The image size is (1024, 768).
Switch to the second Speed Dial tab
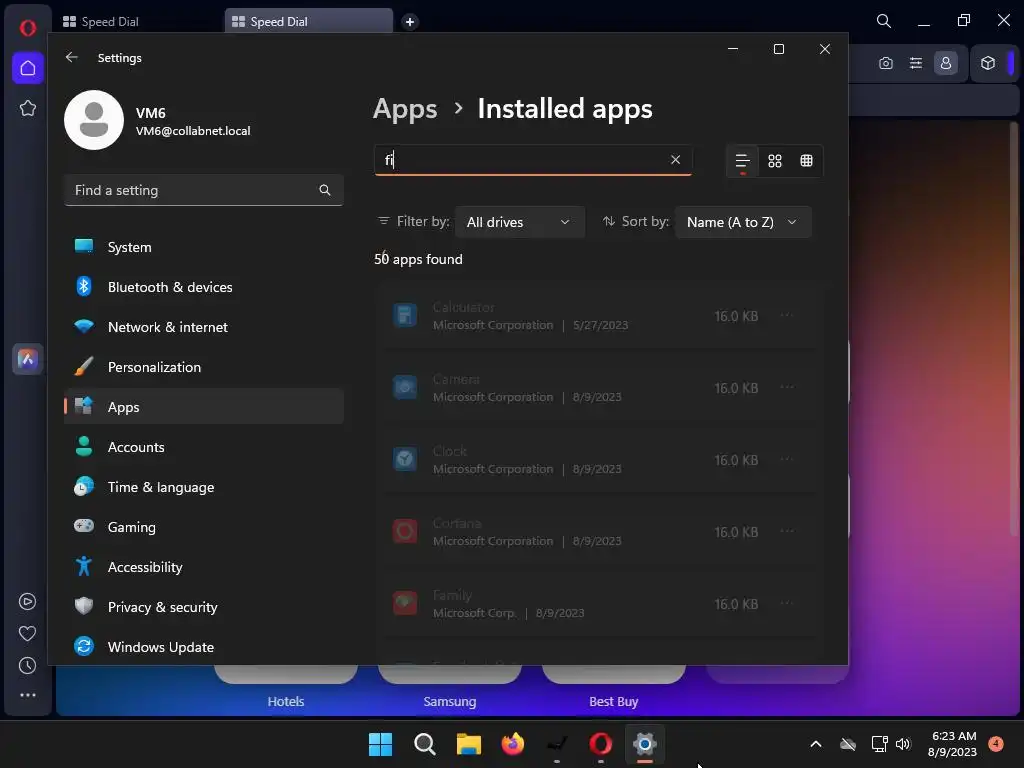[x=308, y=22]
